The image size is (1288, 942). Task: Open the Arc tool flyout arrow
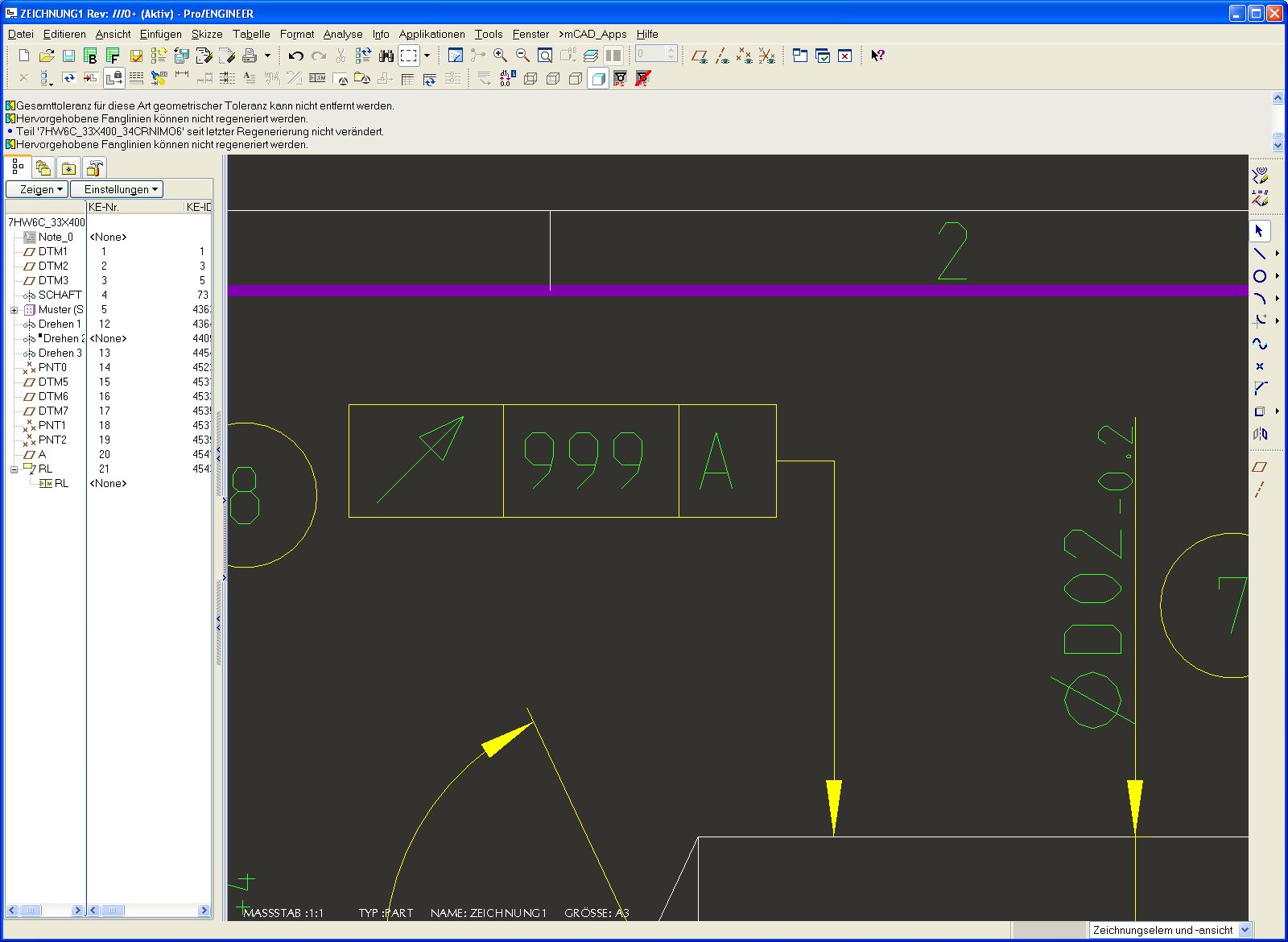[1277, 299]
